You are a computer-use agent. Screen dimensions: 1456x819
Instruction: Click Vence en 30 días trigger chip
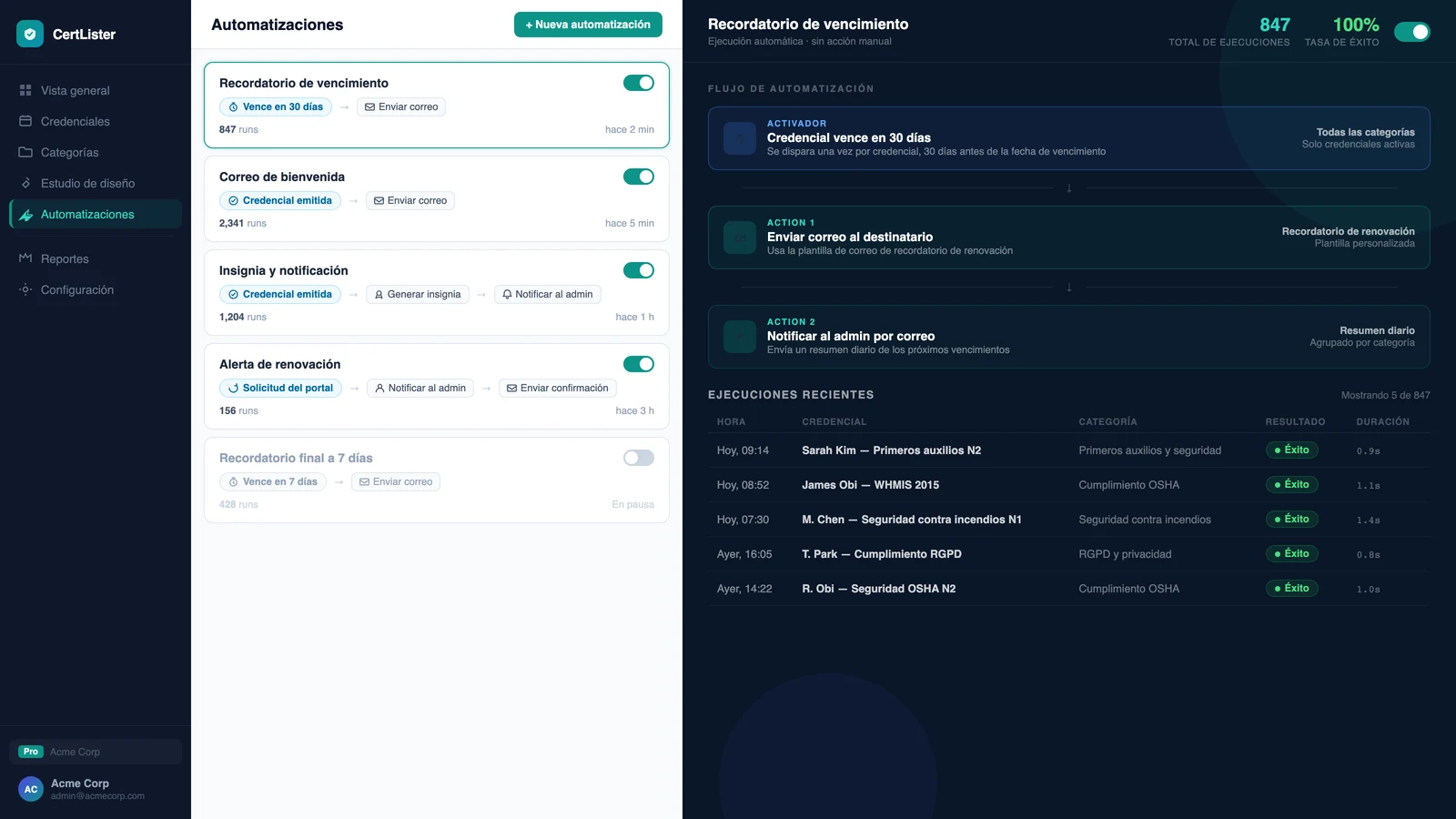[x=276, y=107]
